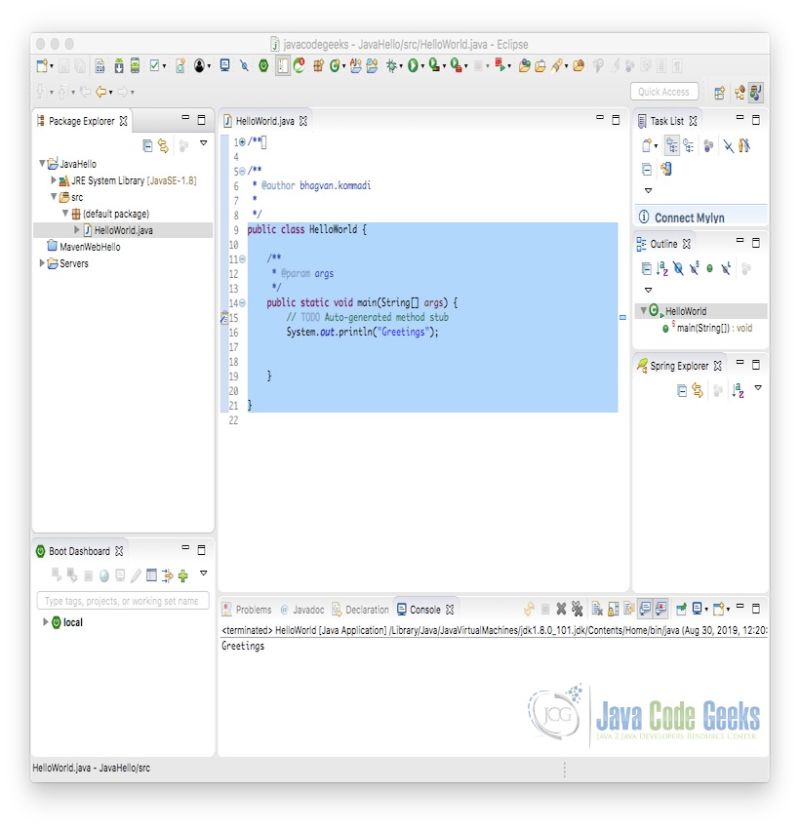Toggle Hide Static Members in the Outline view
This screenshot has width=800, height=831.
click(694, 268)
